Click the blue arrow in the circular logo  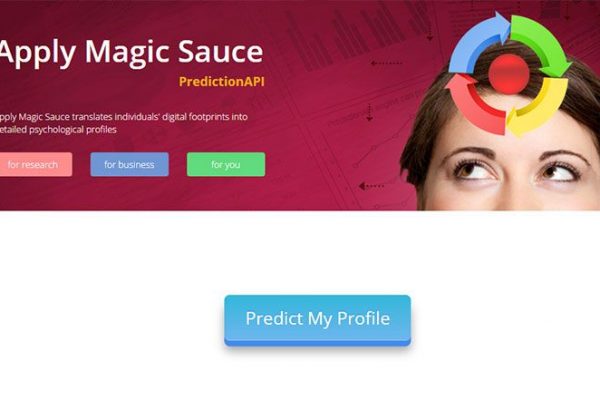tap(476, 42)
